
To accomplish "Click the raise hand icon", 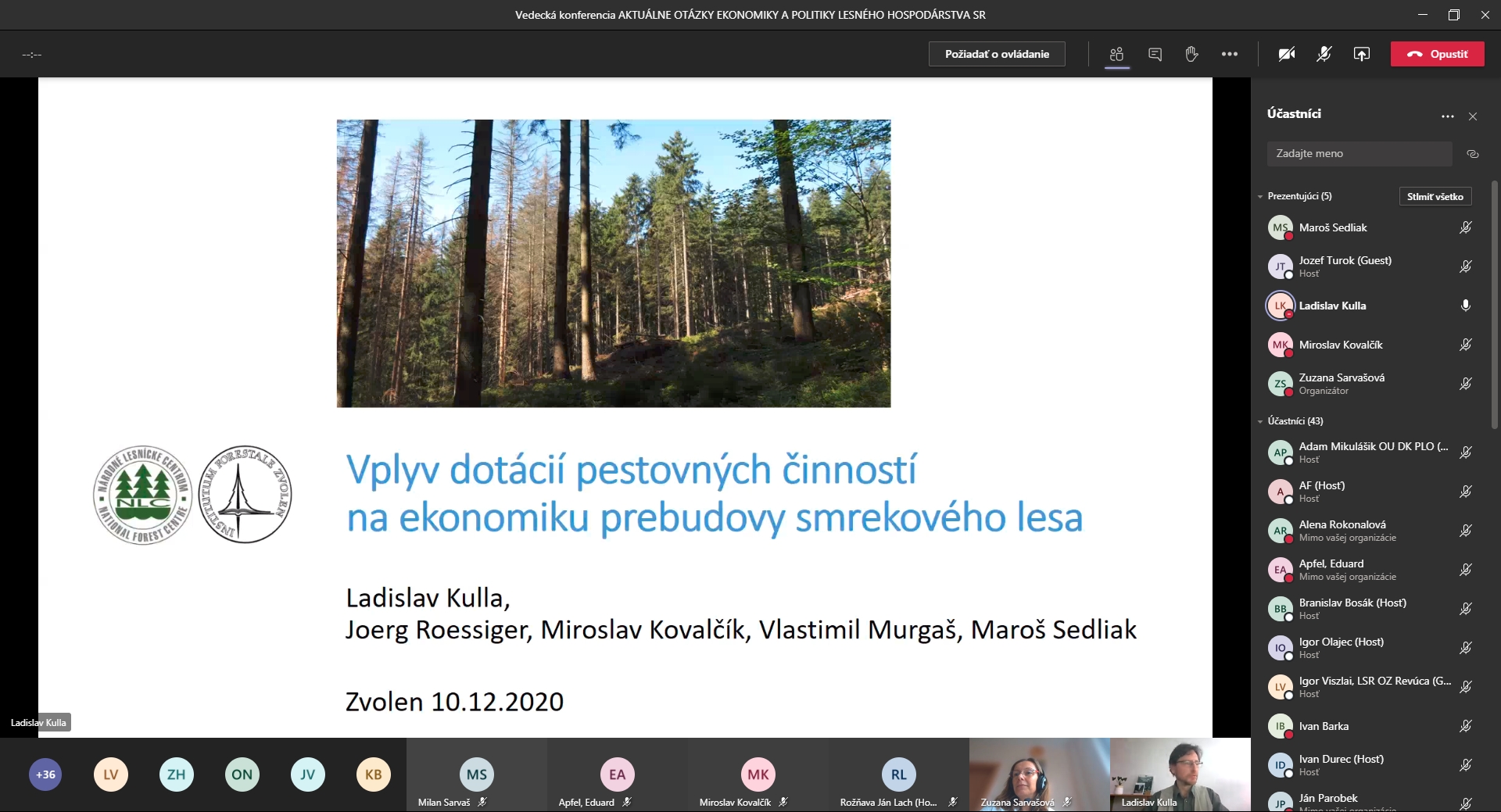I will (x=1191, y=54).
